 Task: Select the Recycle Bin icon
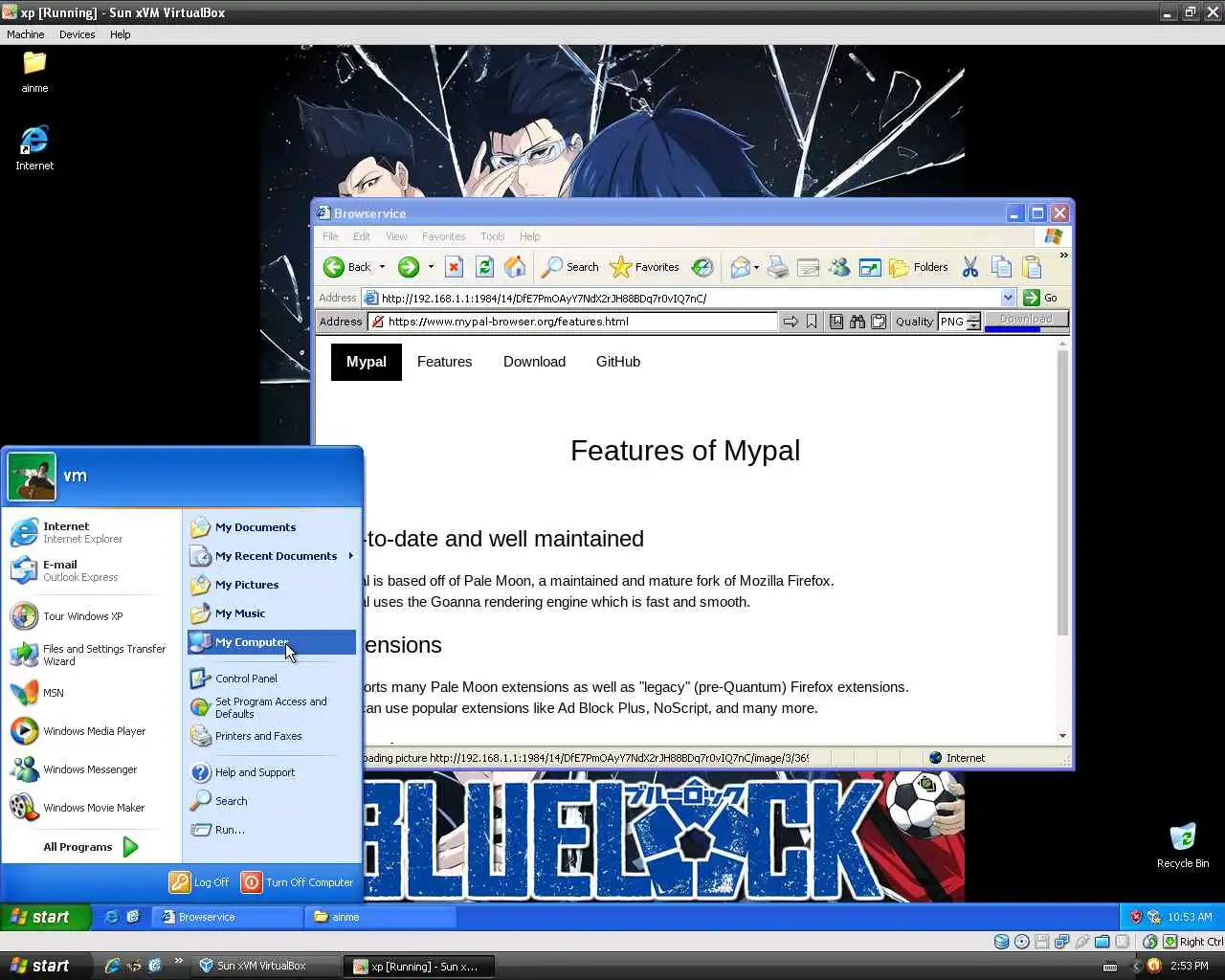[1183, 845]
